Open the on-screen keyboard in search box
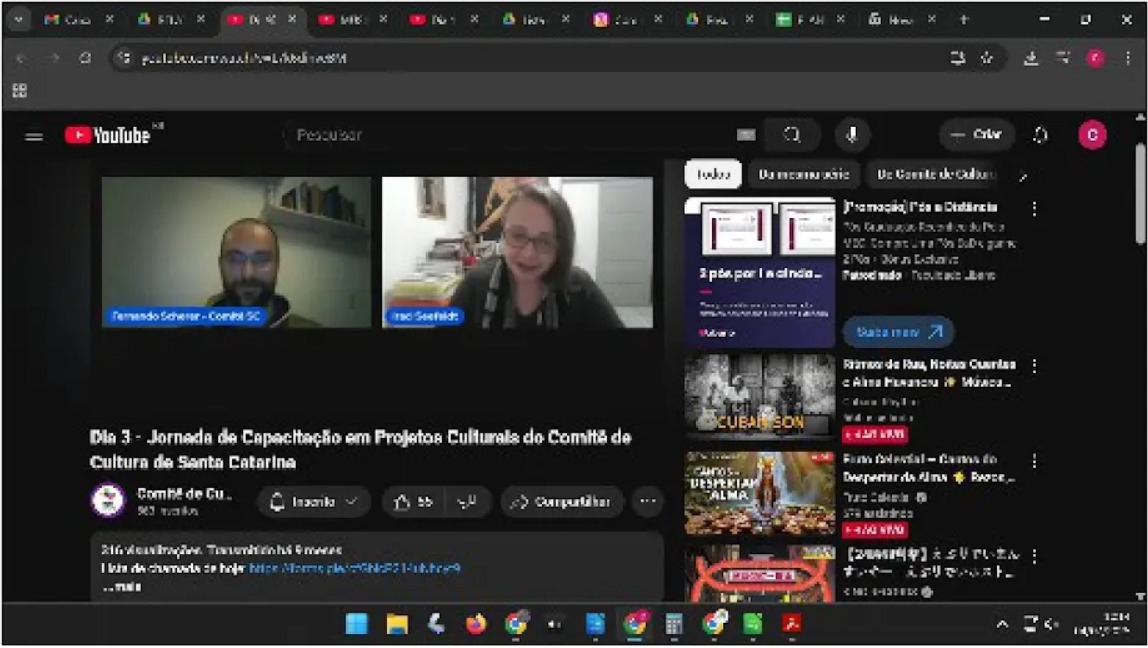The height and width of the screenshot is (648, 1148). coord(746,135)
